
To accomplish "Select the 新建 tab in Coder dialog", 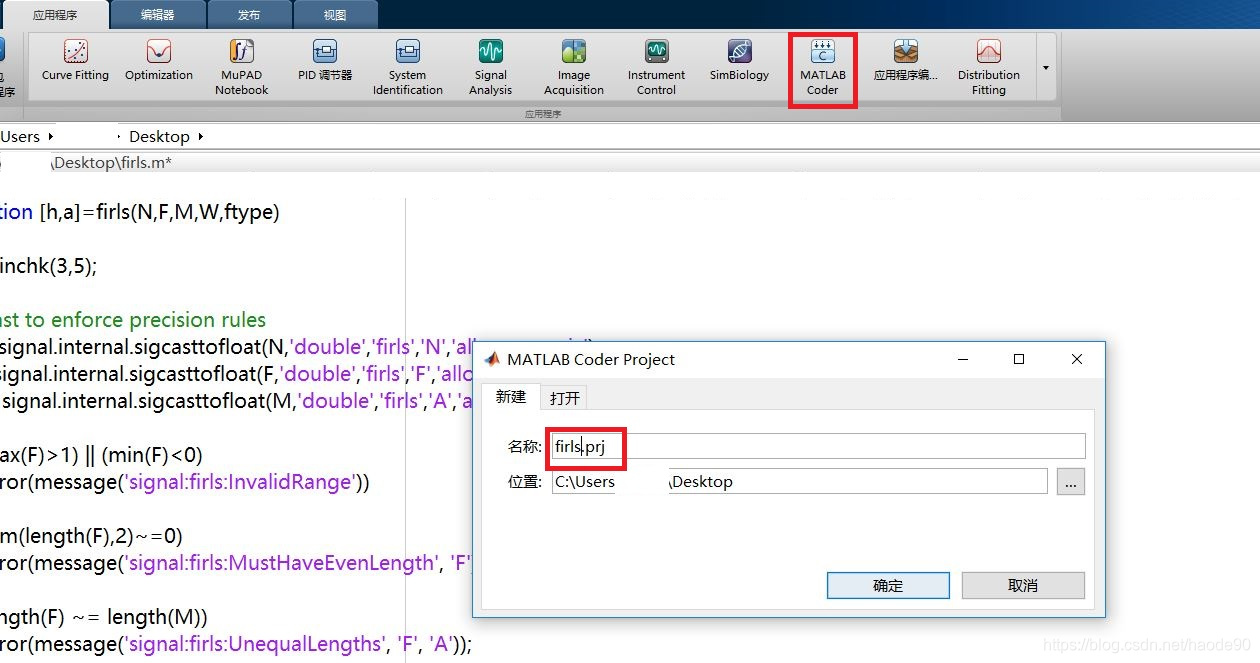I will [x=511, y=397].
